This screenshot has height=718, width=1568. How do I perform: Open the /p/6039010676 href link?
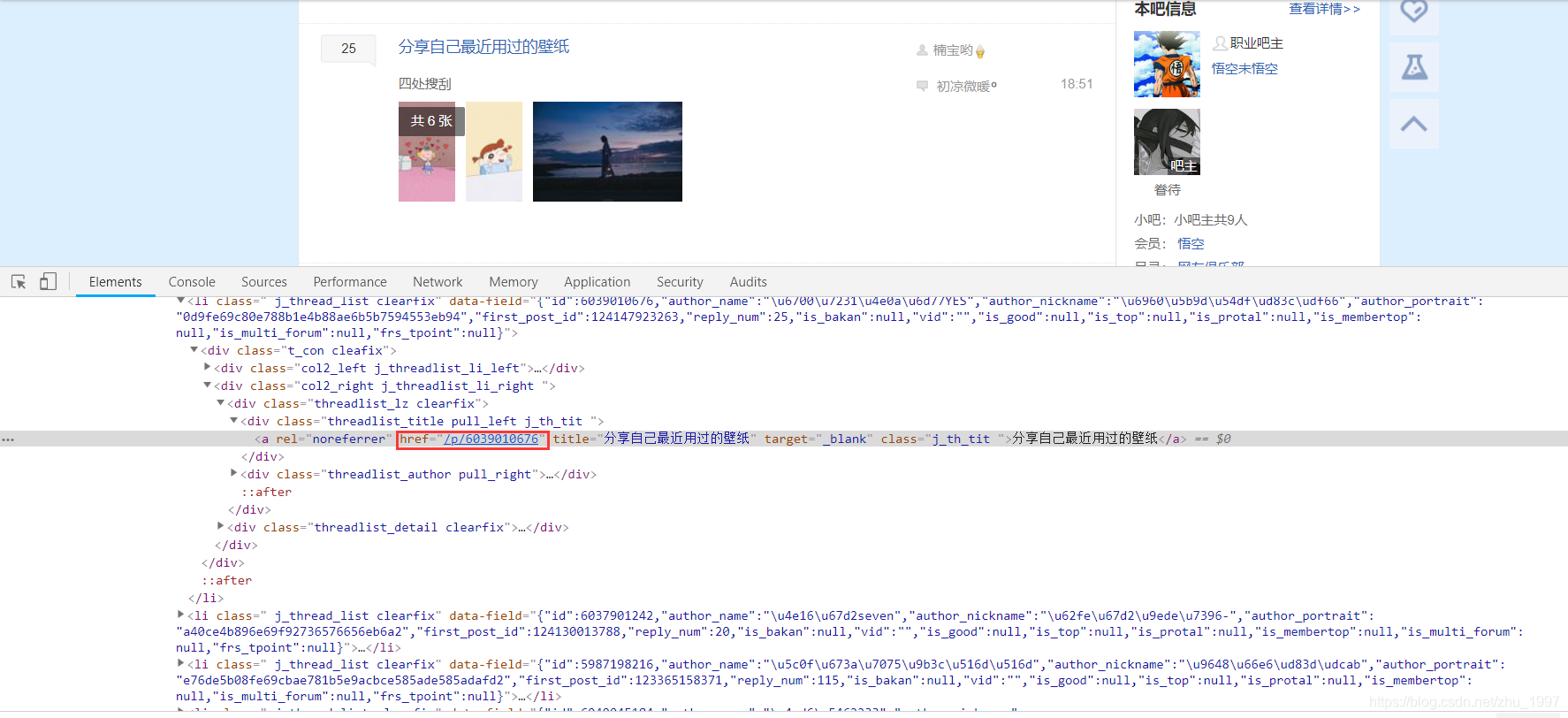pos(491,439)
